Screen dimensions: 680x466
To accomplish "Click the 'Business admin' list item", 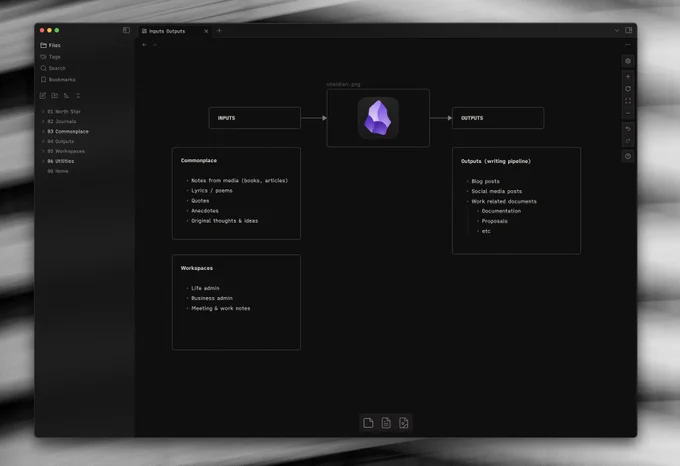I will (212, 298).
